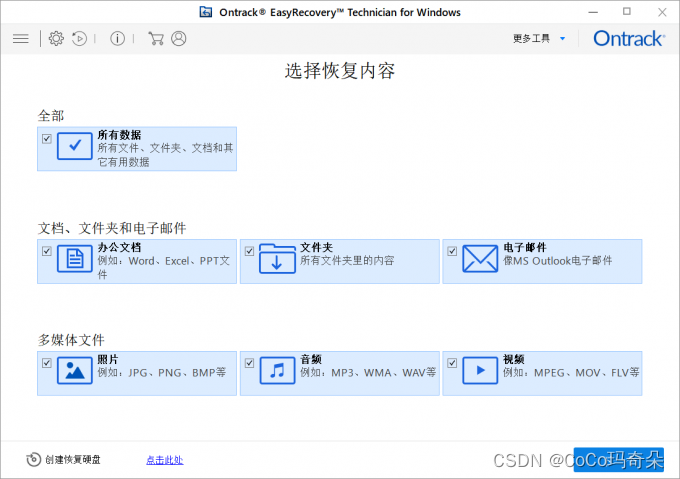
Task: Click the 视频 play icon
Action: (x=480, y=371)
